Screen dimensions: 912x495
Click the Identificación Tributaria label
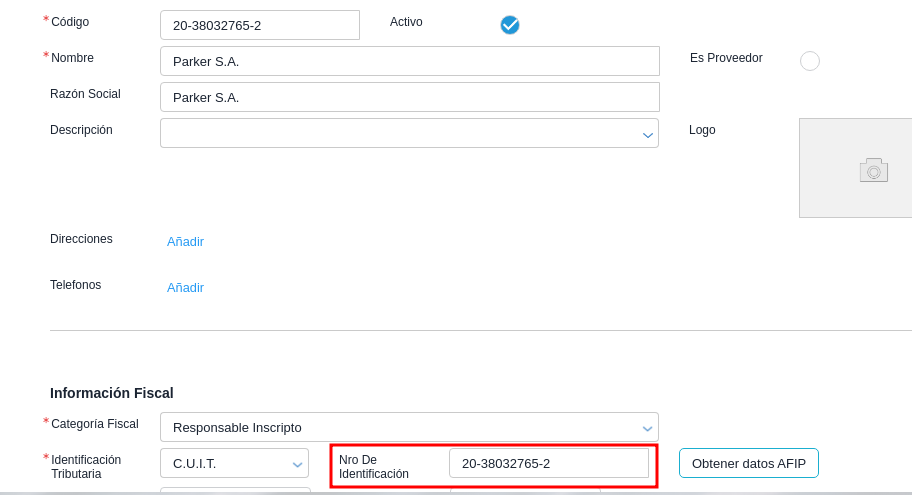(x=86, y=466)
